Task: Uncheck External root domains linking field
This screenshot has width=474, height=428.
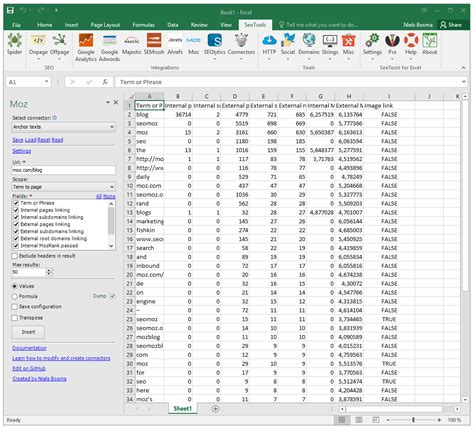Action: point(16,239)
